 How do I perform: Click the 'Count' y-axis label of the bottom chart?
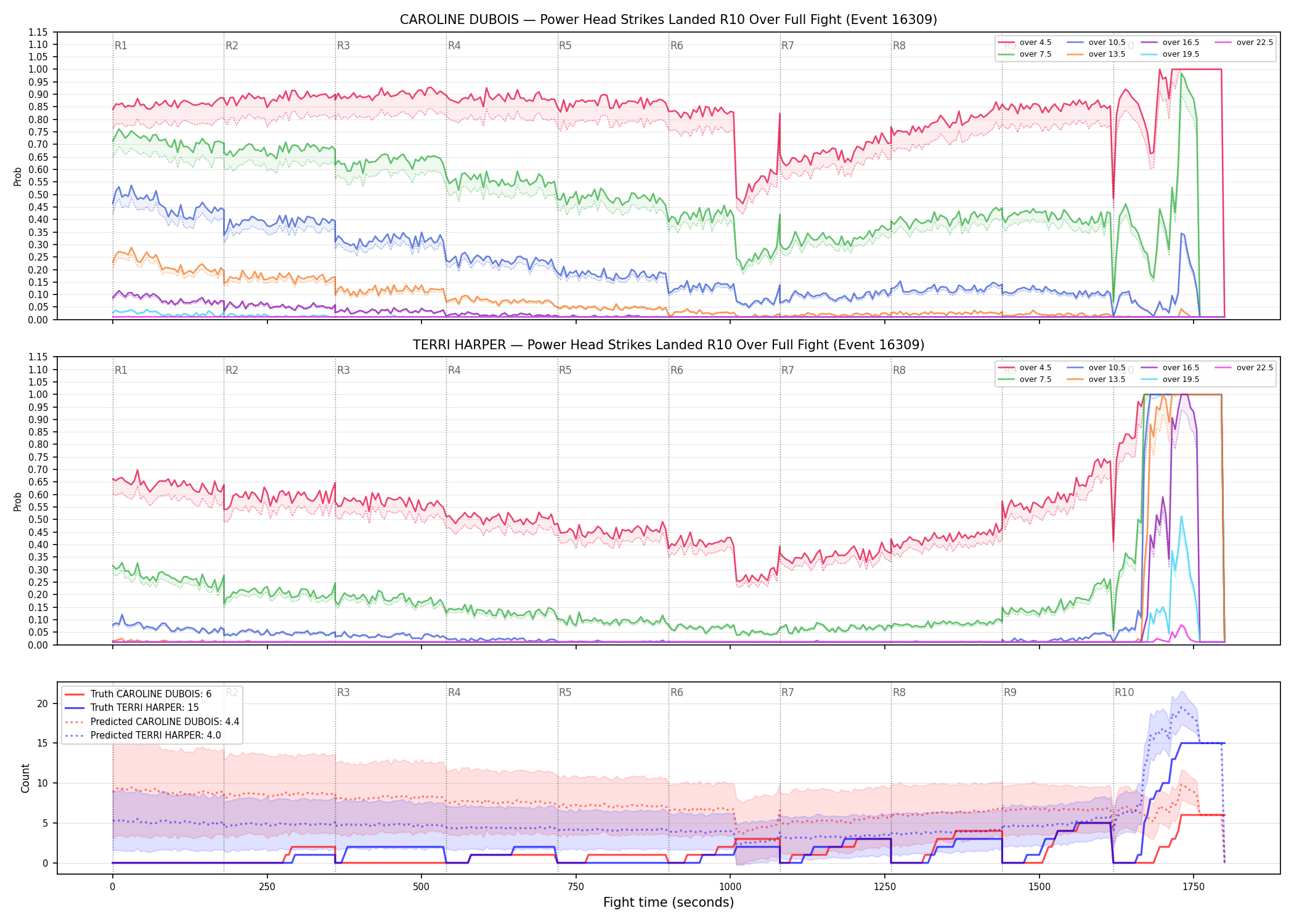click(x=25, y=778)
